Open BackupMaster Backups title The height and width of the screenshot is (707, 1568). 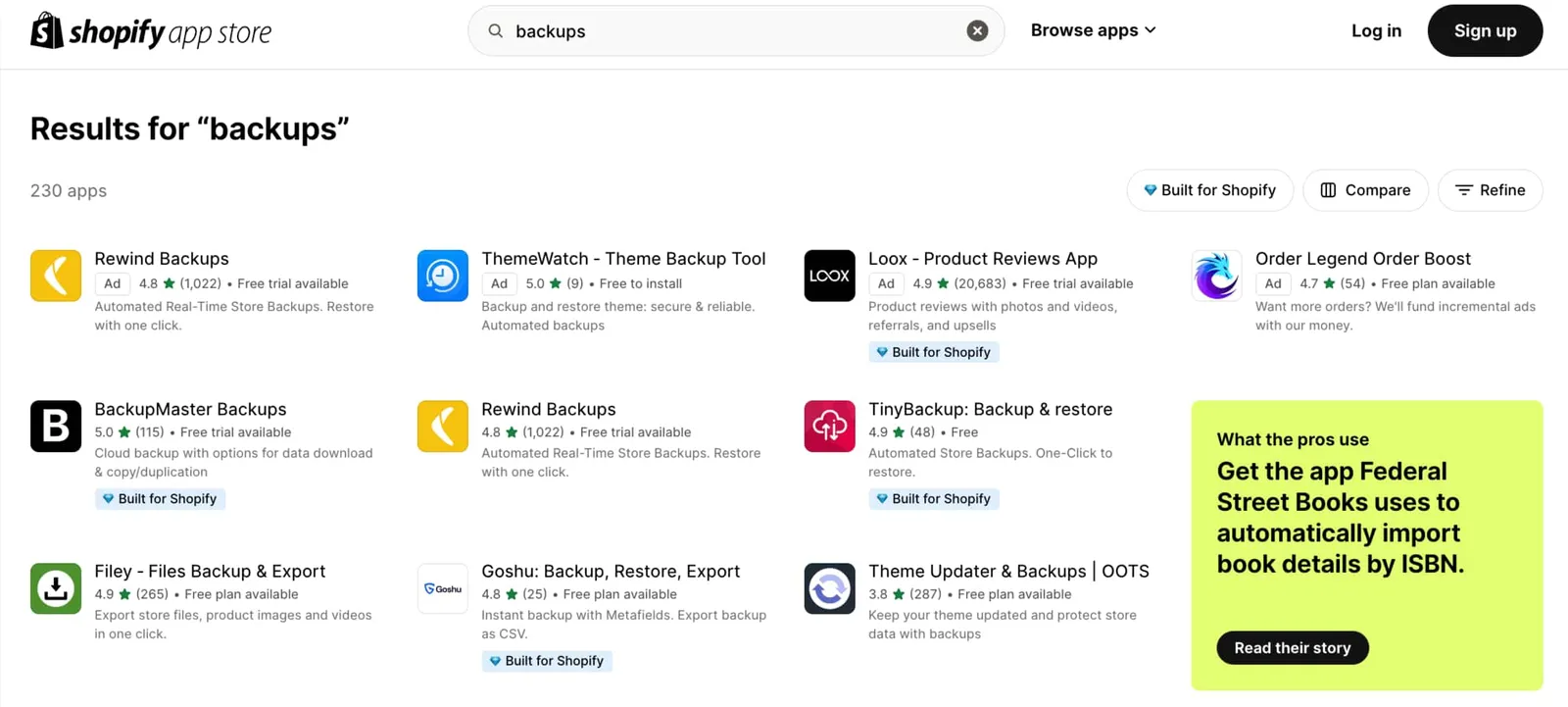pos(190,409)
